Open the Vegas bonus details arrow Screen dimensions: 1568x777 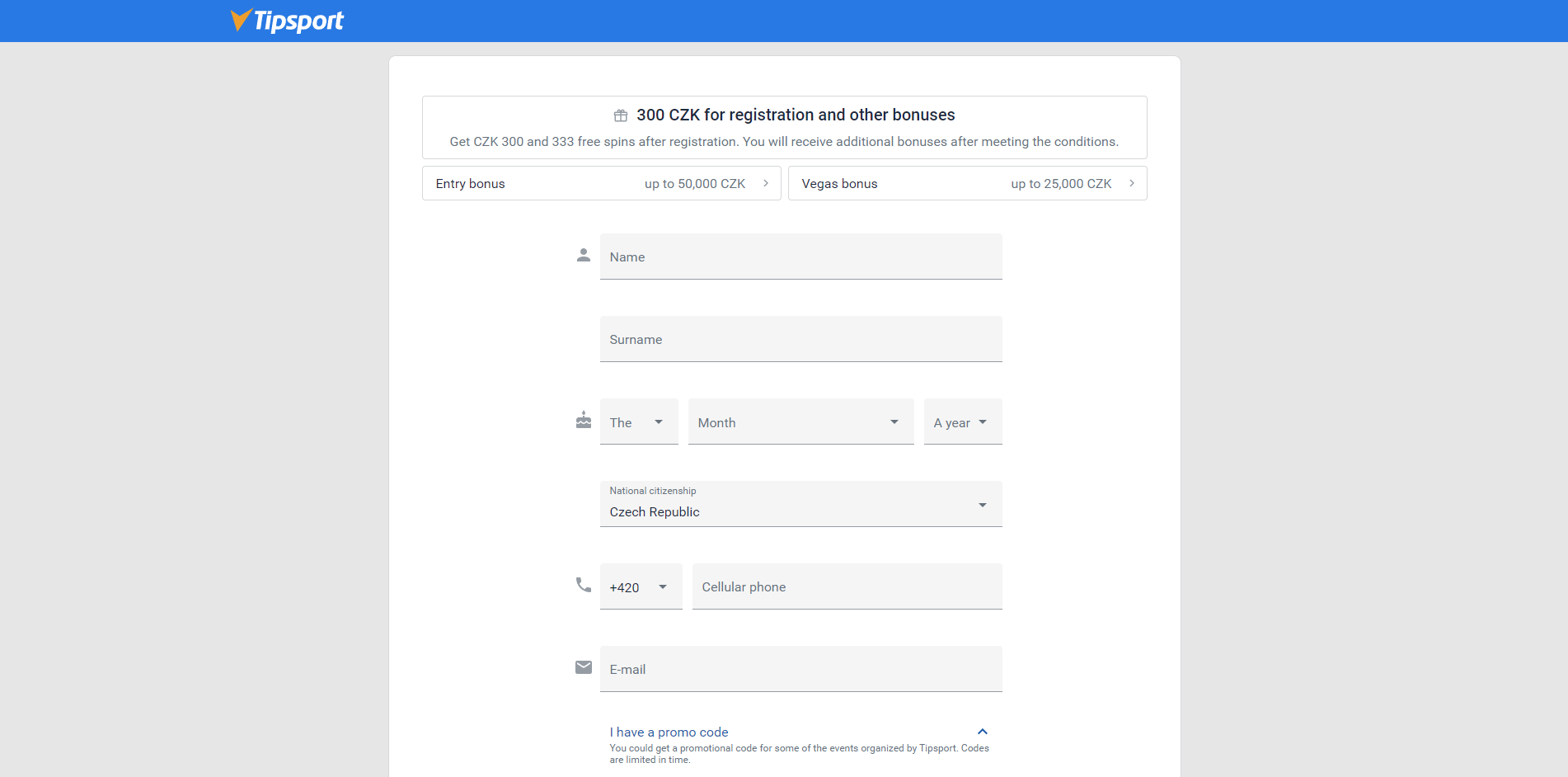pyautogui.click(x=1132, y=183)
